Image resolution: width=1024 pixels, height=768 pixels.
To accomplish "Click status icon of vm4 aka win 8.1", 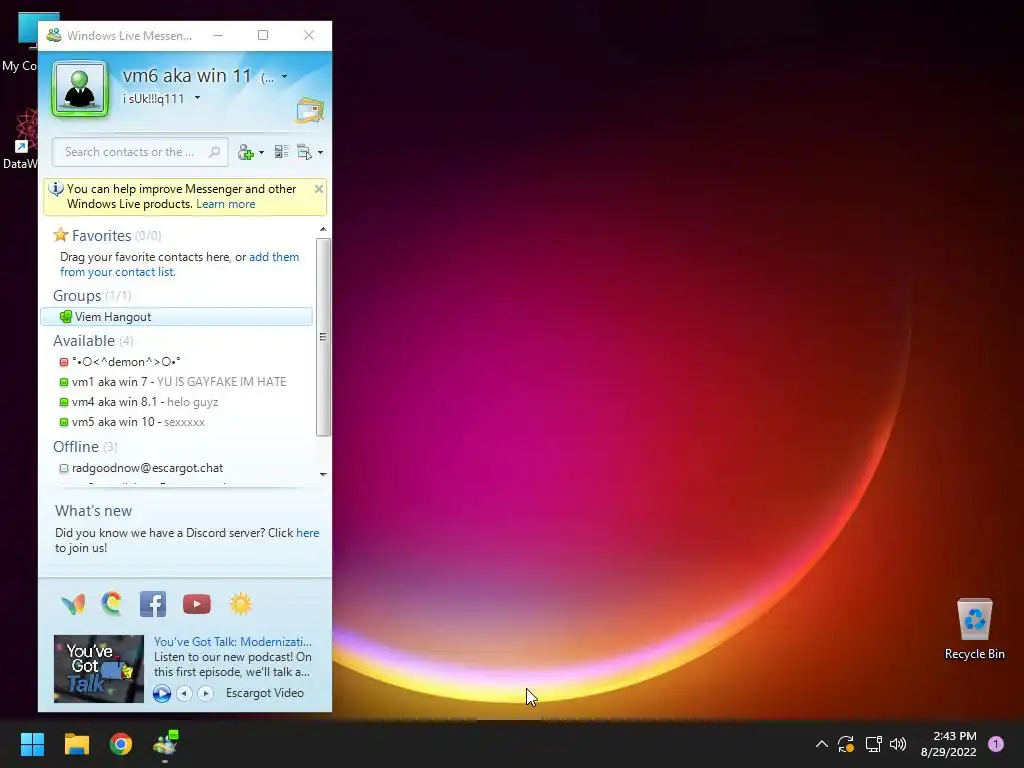I will coord(64,402).
